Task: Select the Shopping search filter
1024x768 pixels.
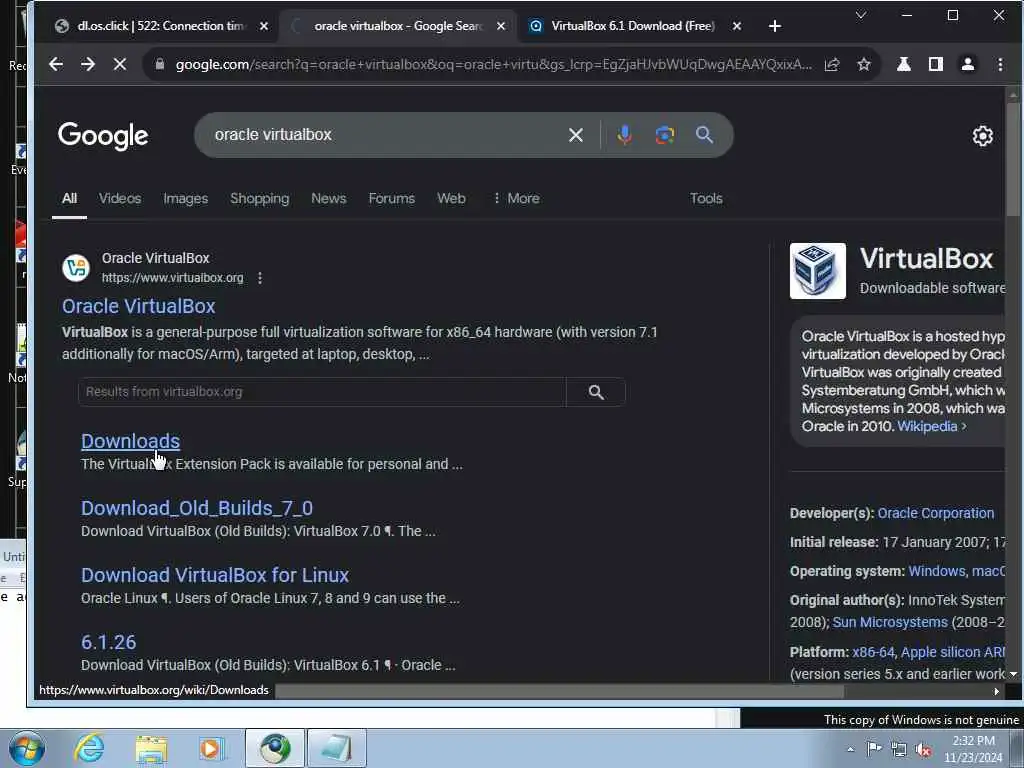Action: (259, 199)
